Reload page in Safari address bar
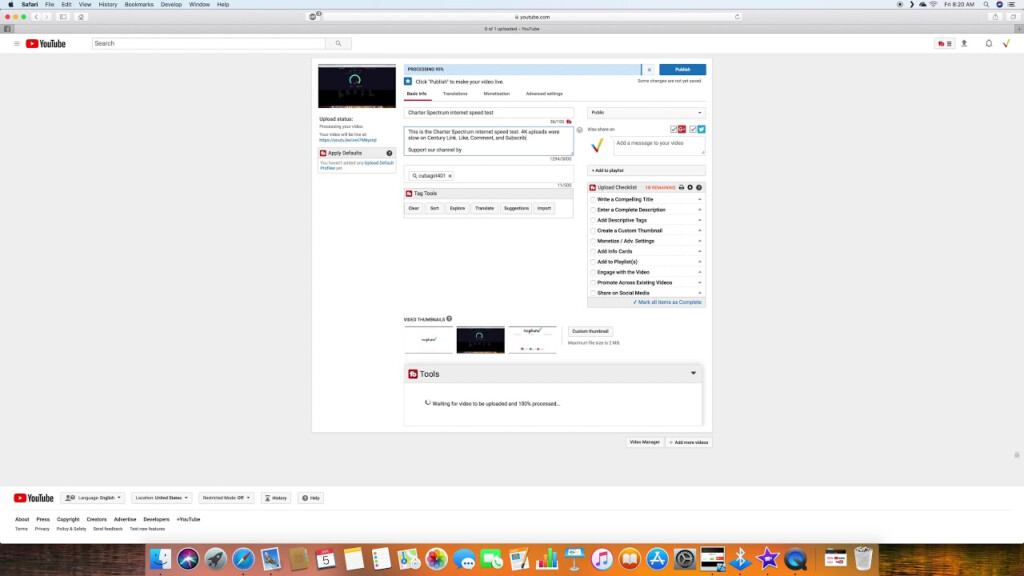Viewport: 1024px width, 576px height. pos(737,17)
